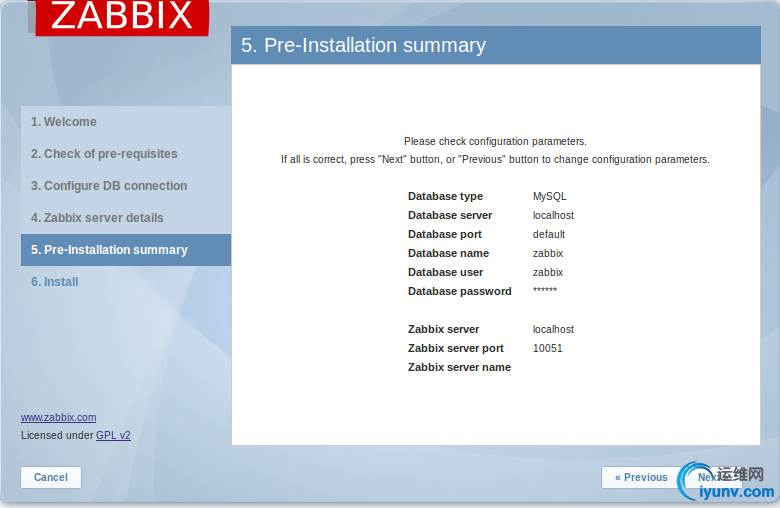Click the Database user label
The image size is (780, 508).
click(x=445, y=272)
